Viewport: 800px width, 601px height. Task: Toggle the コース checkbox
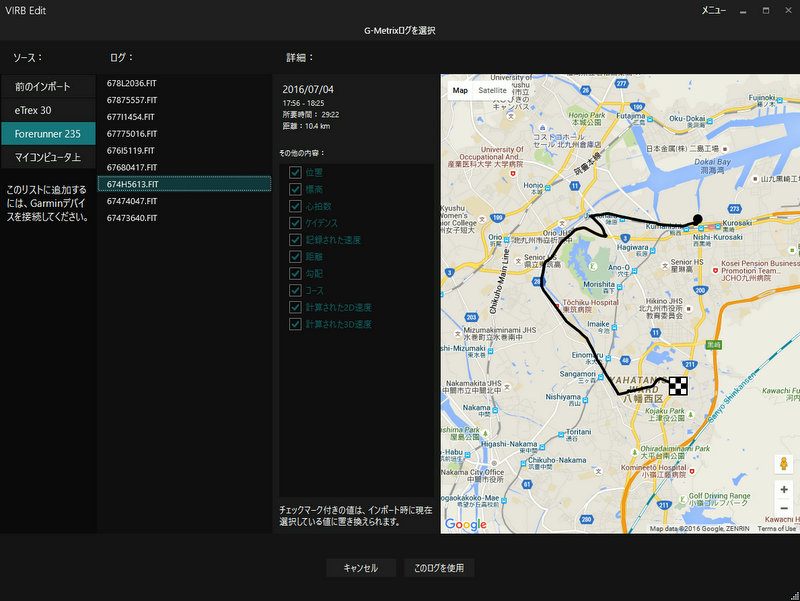(x=295, y=290)
